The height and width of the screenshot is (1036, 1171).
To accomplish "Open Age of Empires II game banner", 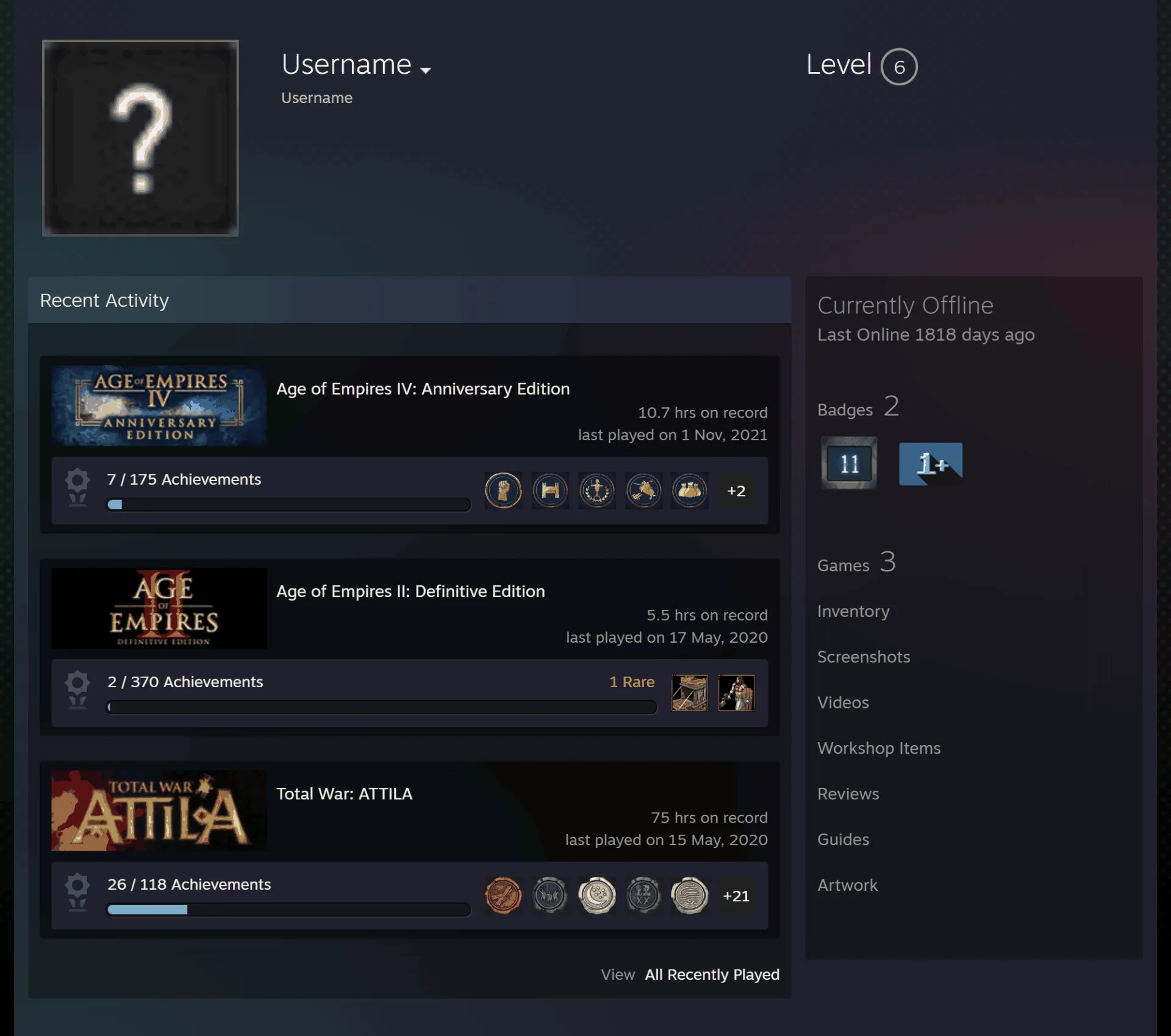I will point(159,608).
